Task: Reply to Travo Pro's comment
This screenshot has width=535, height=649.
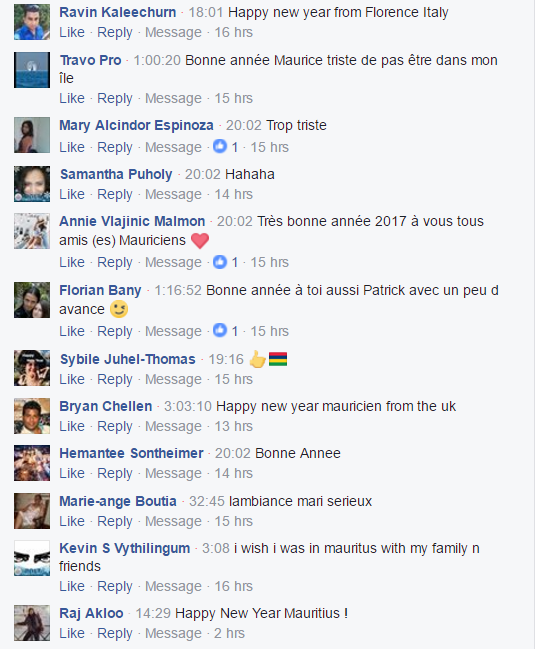Action: click(x=115, y=99)
